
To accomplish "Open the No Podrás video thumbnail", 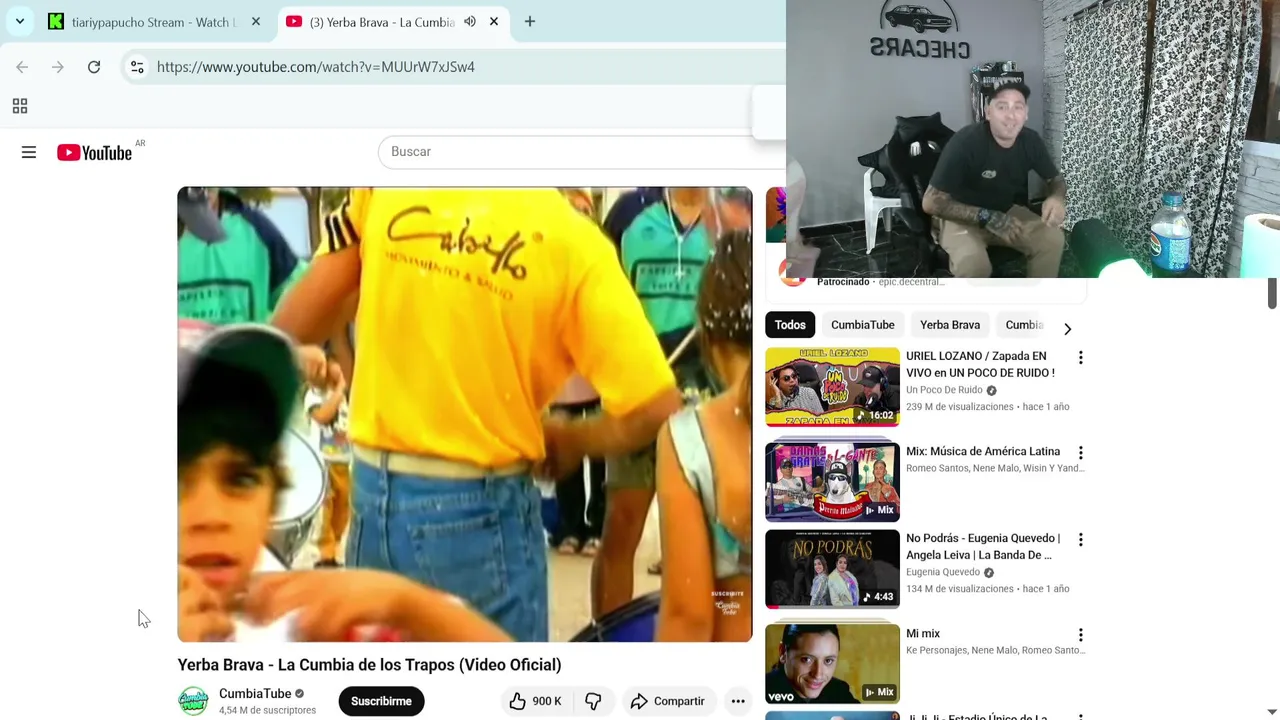I will (x=832, y=569).
